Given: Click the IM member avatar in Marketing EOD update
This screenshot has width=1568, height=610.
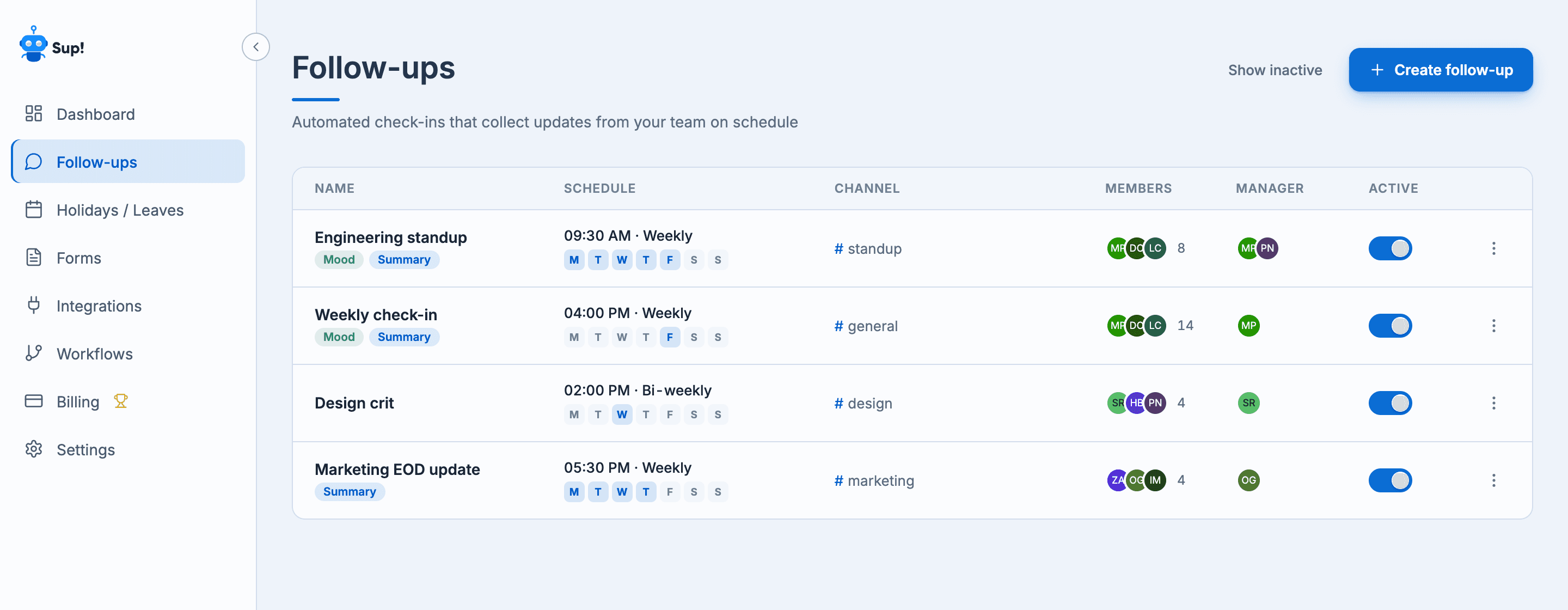Looking at the screenshot, I should point(1155,480).
